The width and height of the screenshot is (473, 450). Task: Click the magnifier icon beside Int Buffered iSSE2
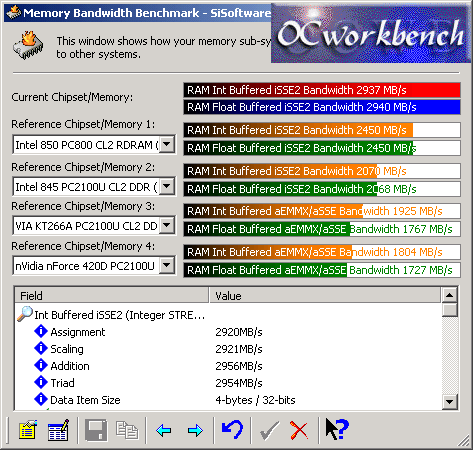point(25,314)
